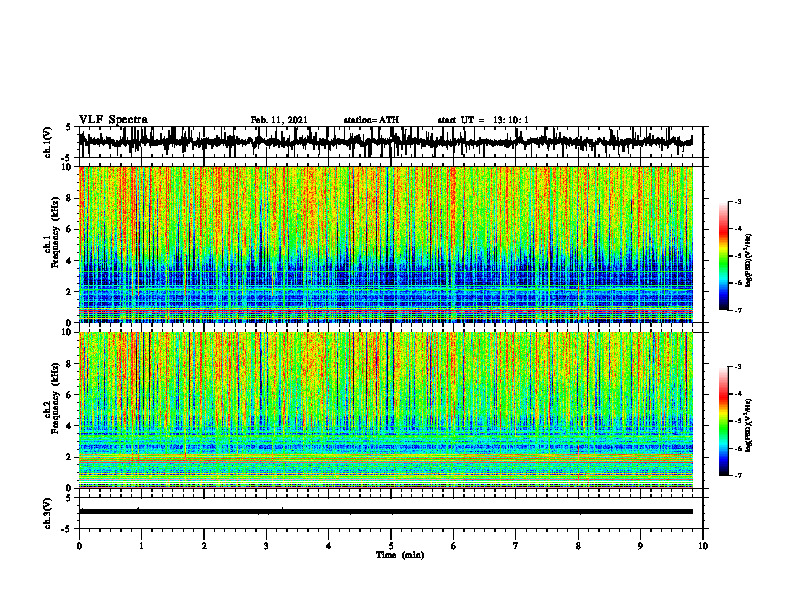Click the 'station=ATH' label
This screenshot has height=612, width=792.
coord(371,120)
